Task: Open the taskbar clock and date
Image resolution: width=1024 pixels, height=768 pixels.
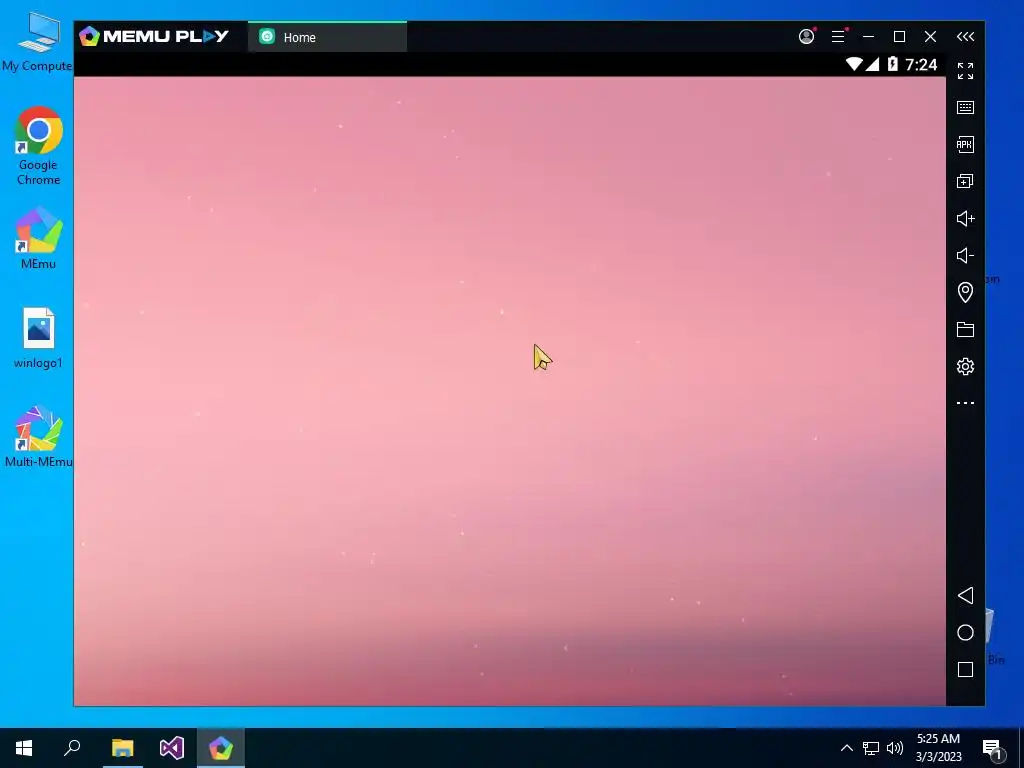Action: pos(938,748)
